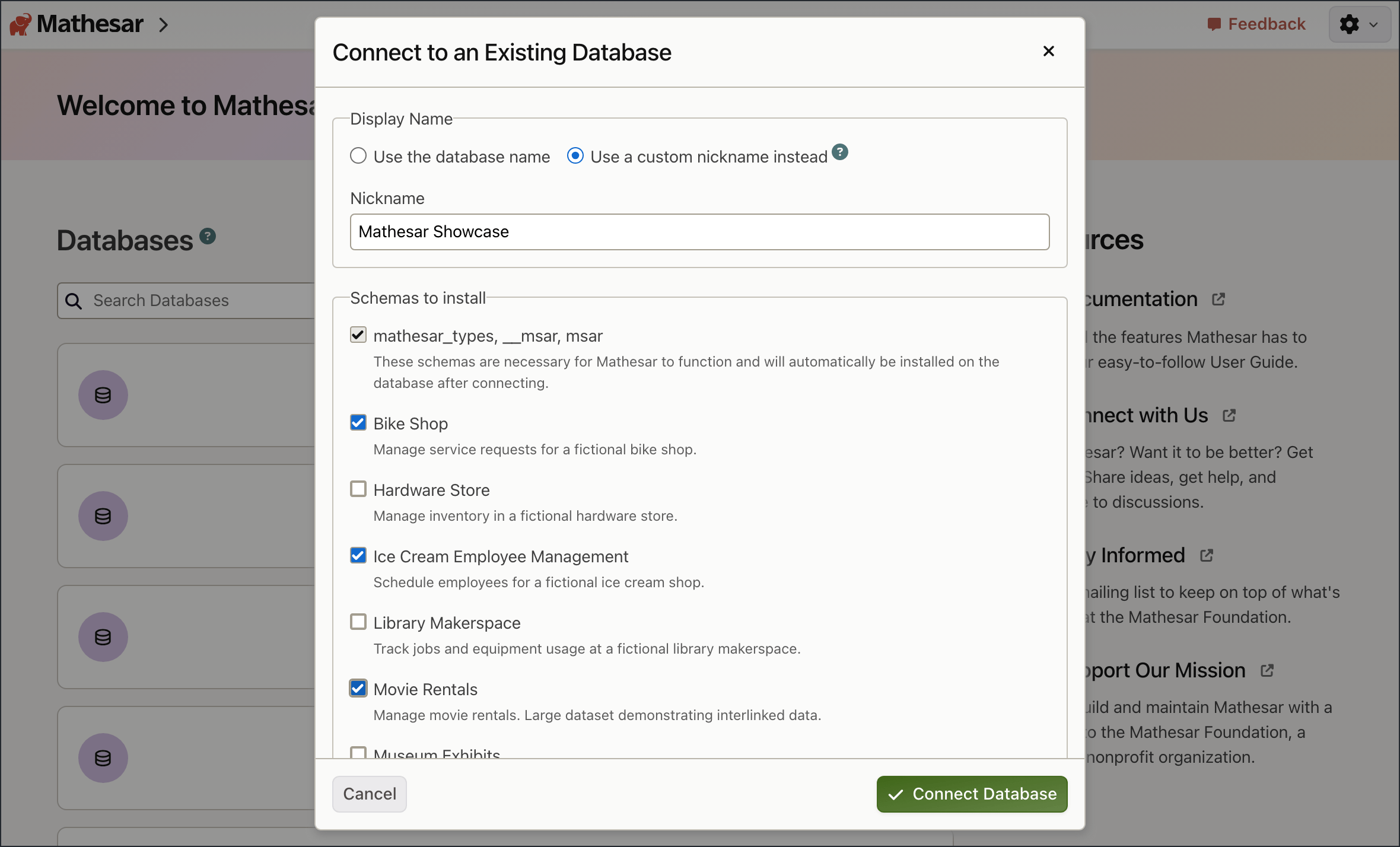Screen dimensions: 1400x847
Task: Click the Nickname input field
Action: (700, 232)
